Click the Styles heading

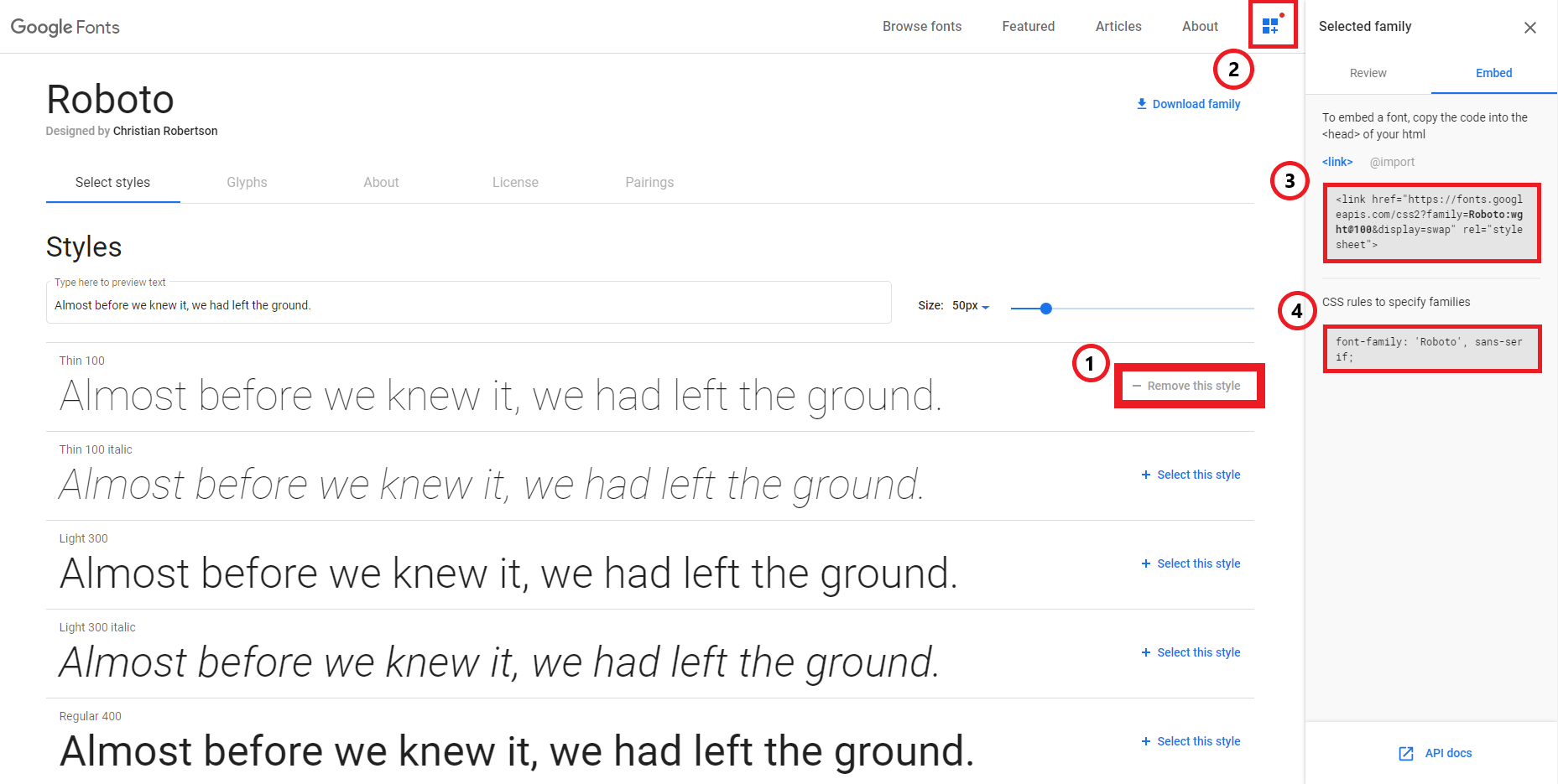(84, 247)
